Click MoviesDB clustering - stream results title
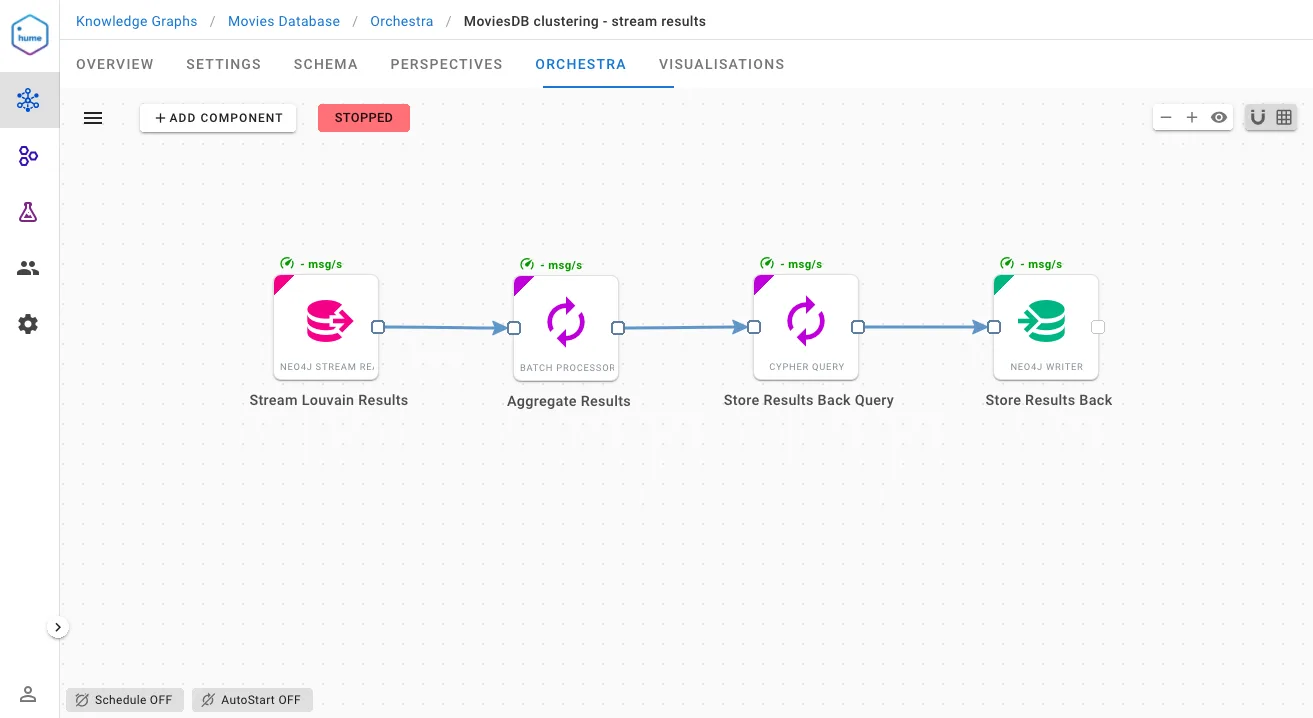1313x718 pixels. [585, 21]
